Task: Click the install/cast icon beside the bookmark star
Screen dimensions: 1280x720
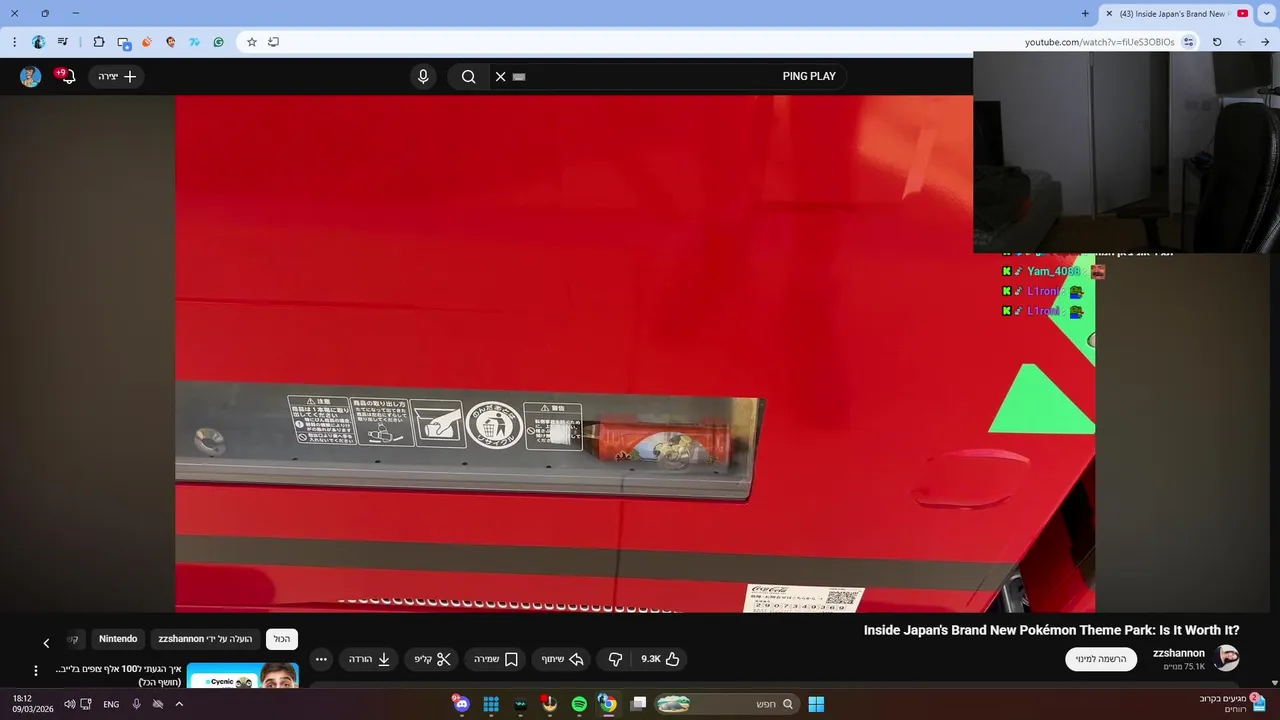Action: (x=273, y=42)
